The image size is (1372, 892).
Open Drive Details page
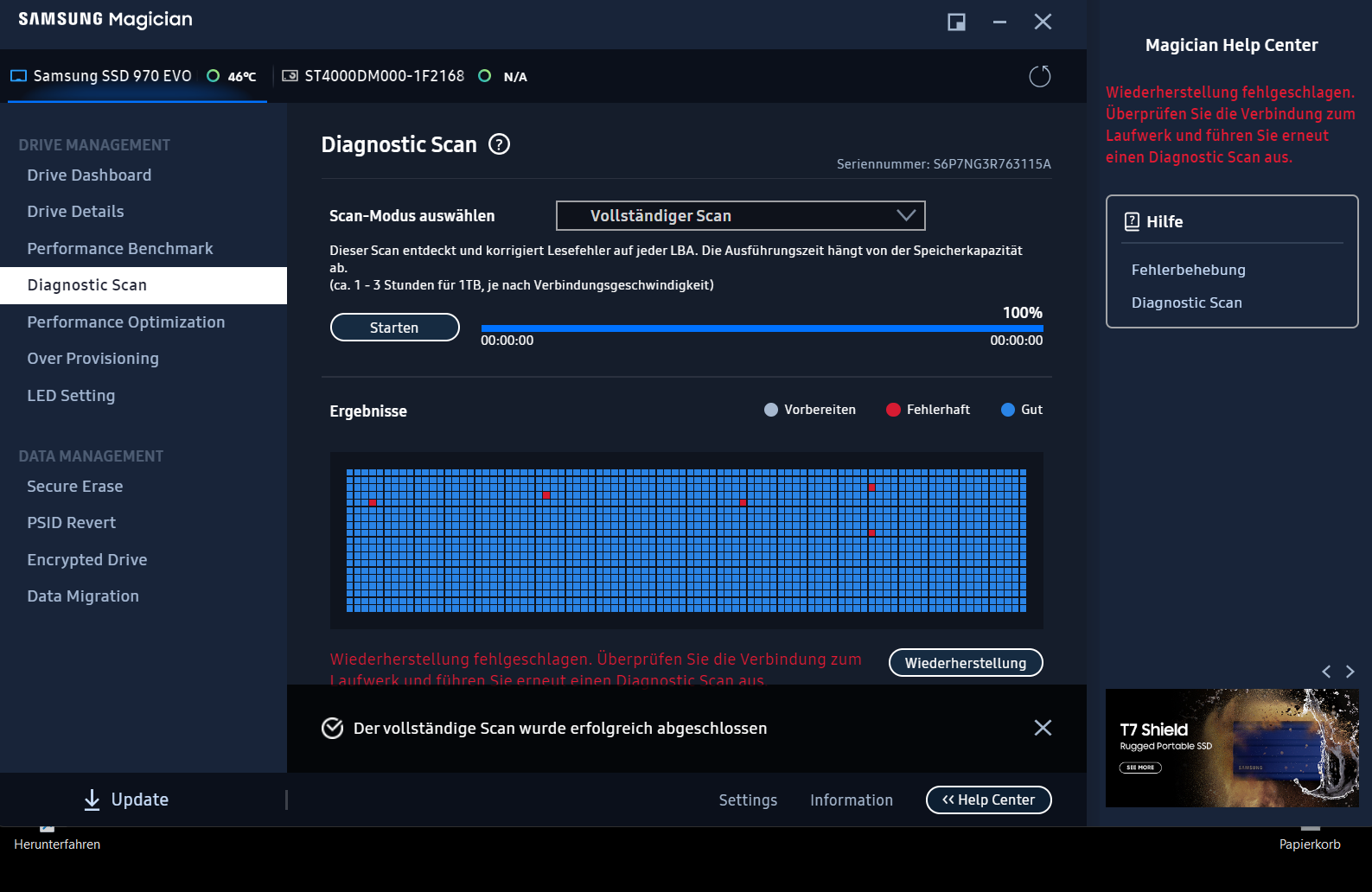75,211
